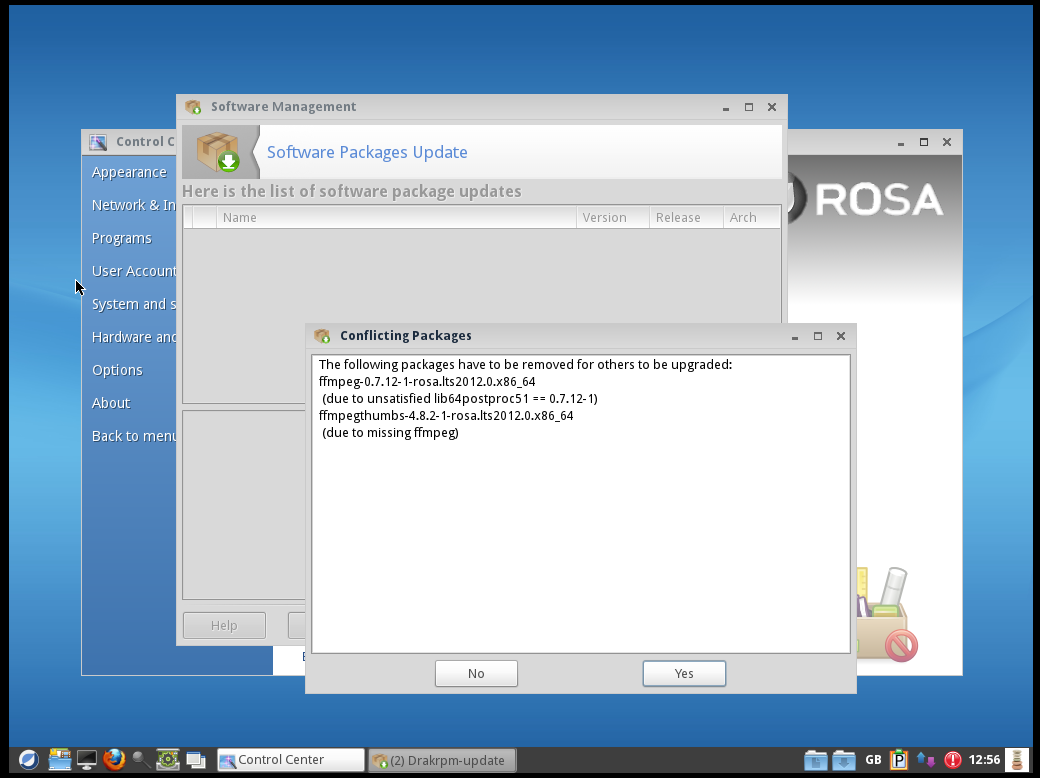
Task: Click the show desktop windows icon
Action: coord(196,760)
